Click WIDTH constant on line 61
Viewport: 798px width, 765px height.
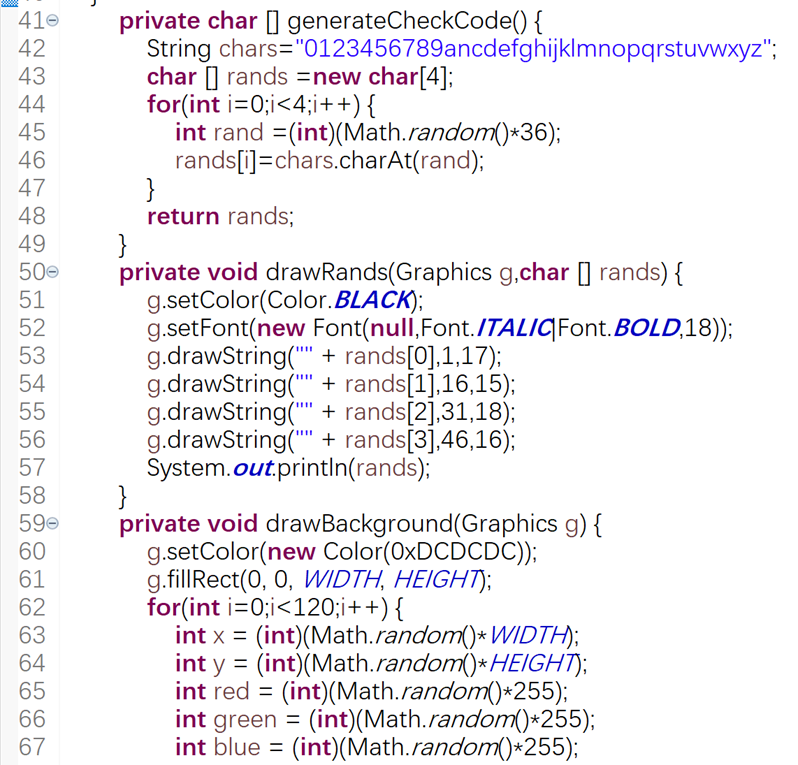341,580
